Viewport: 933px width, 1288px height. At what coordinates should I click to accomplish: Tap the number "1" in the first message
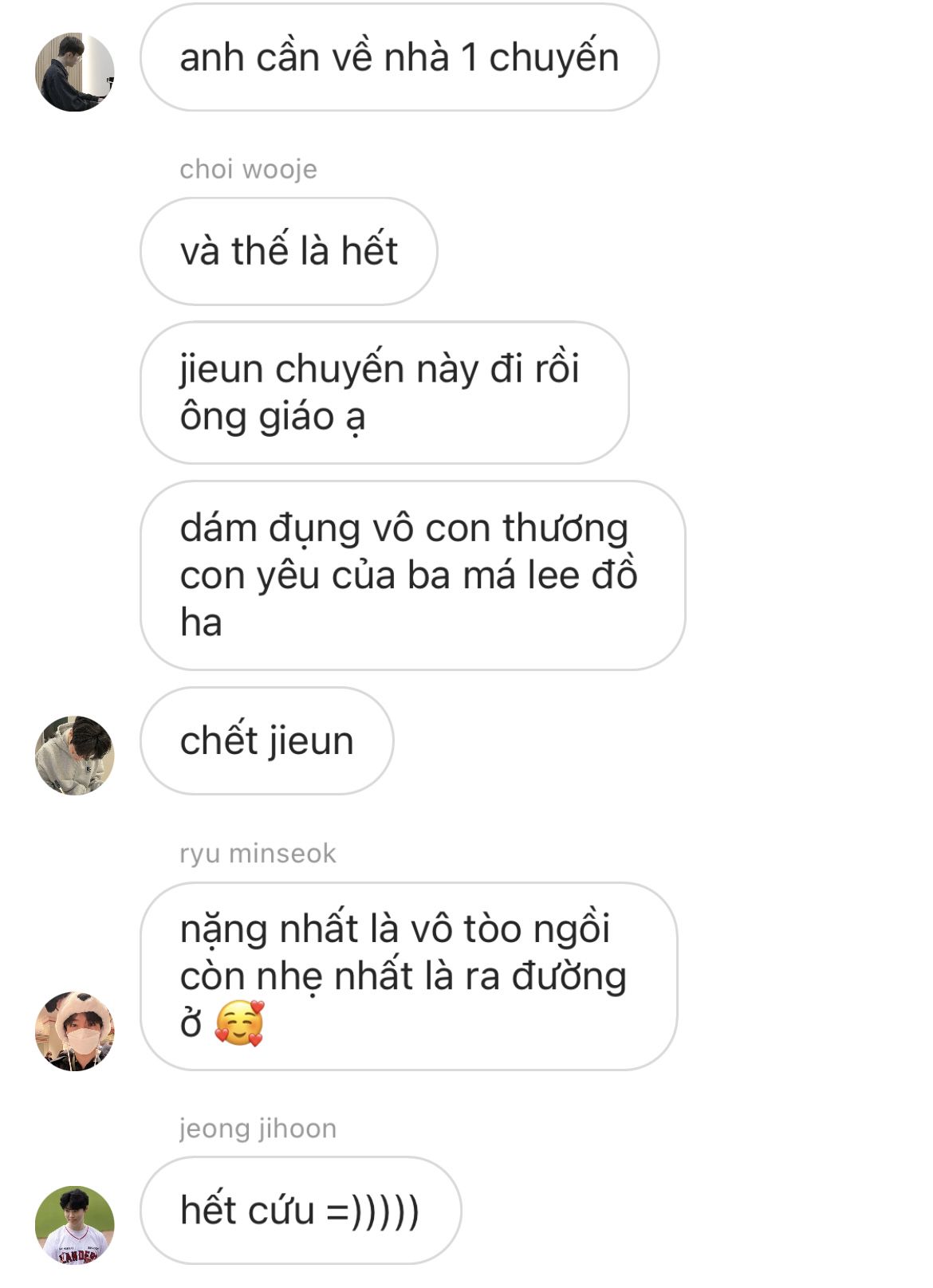(x=470, y=57)
